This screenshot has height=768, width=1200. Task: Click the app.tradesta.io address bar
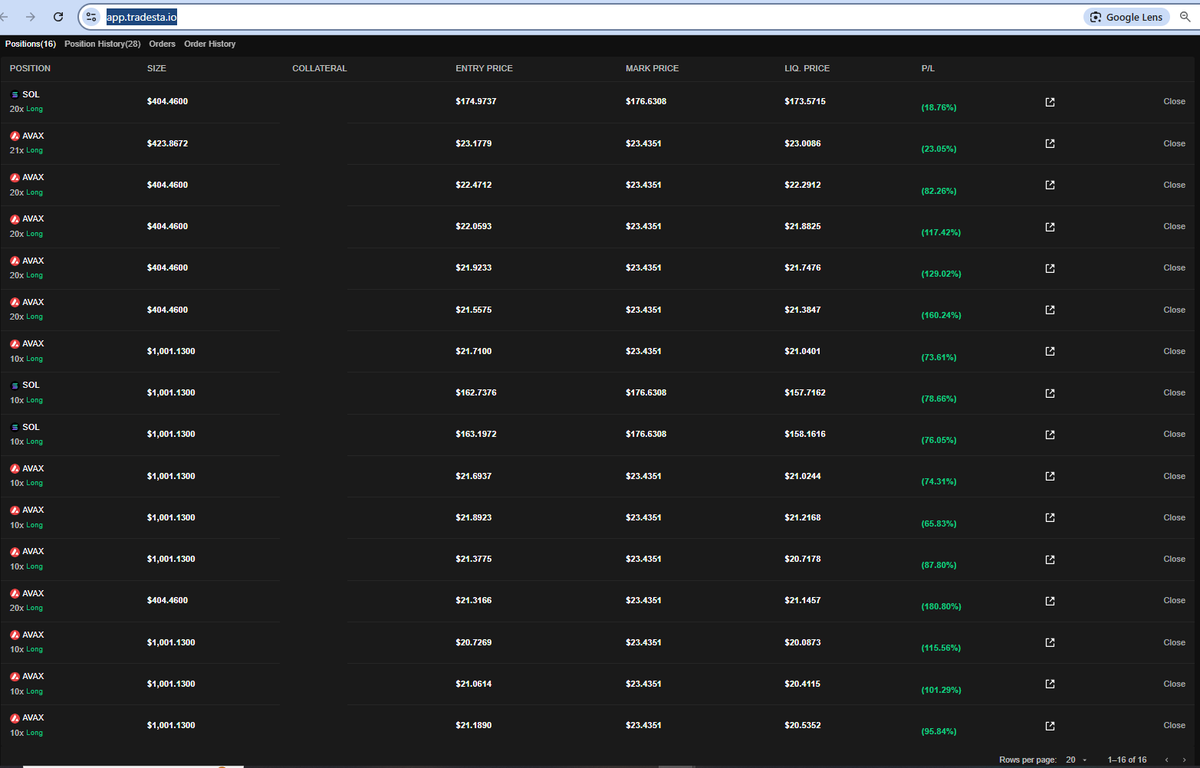coord(143,18)
